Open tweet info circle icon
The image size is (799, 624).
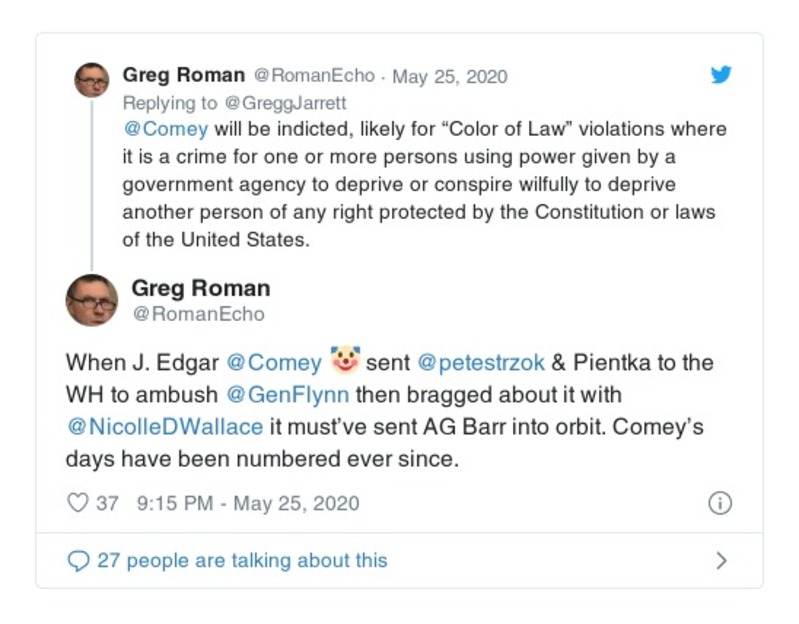pos(719,503)
